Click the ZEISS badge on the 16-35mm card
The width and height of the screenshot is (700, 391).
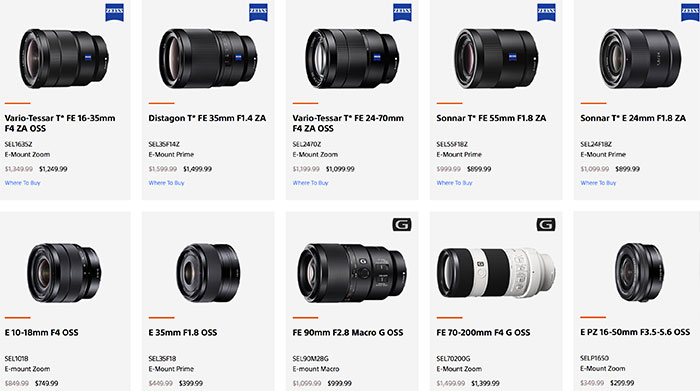pos(114,12)
